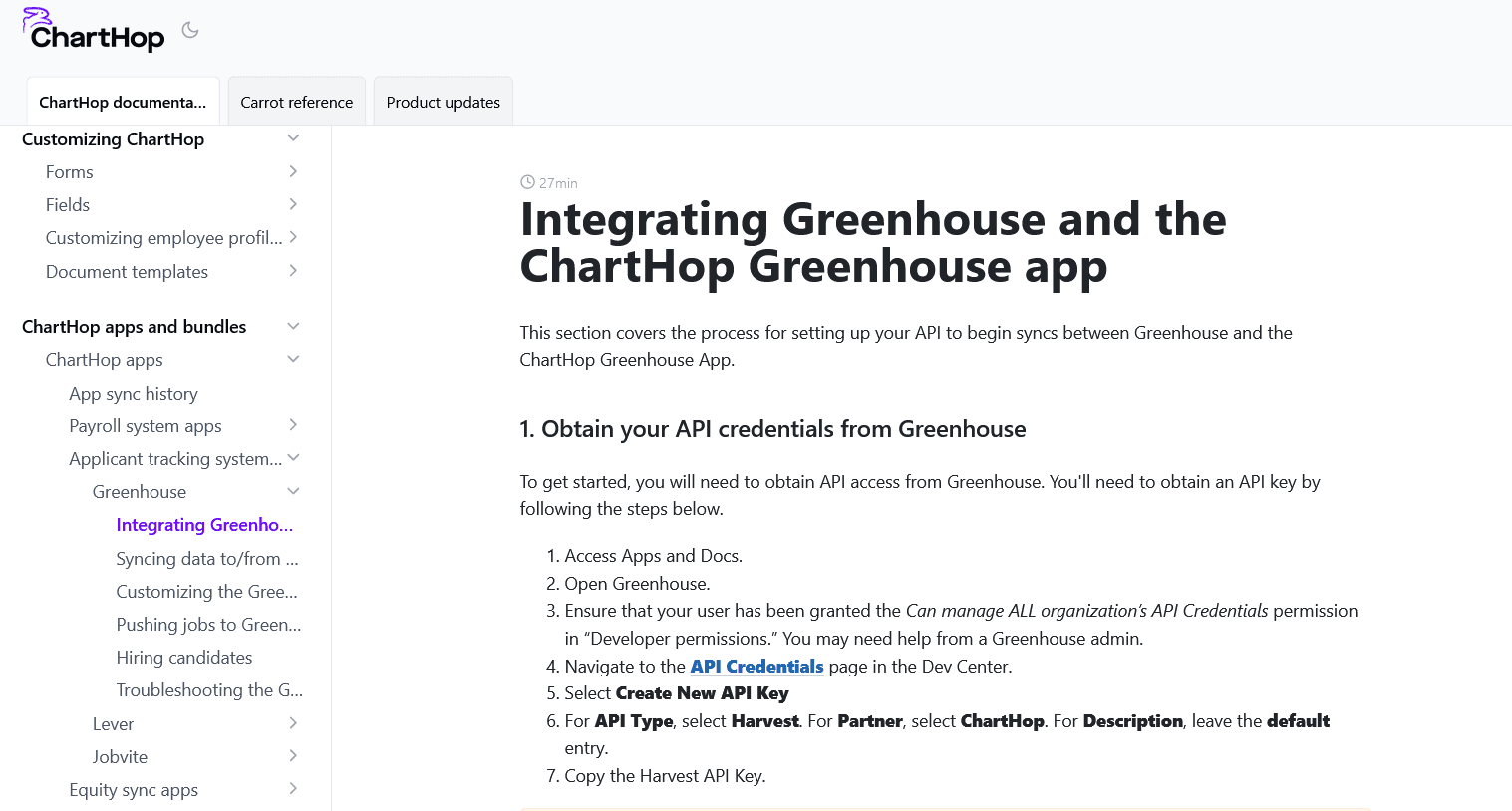Expand the Equity sync apps chevron
This screenshot has width=1512, height=811.
(x=293, y=789)
